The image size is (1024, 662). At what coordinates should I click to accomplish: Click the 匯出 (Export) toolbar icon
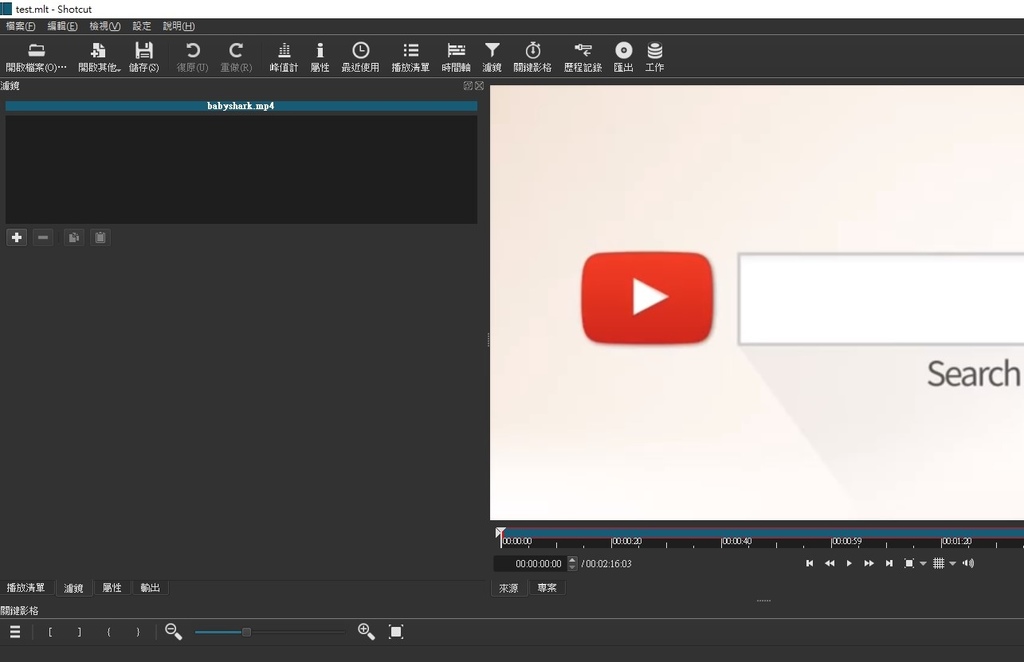[x=624, y=57]
